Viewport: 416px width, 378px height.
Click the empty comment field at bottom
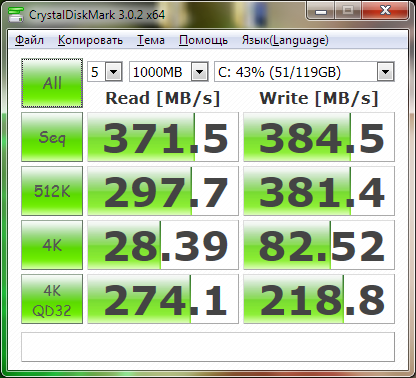click(208, 347)
